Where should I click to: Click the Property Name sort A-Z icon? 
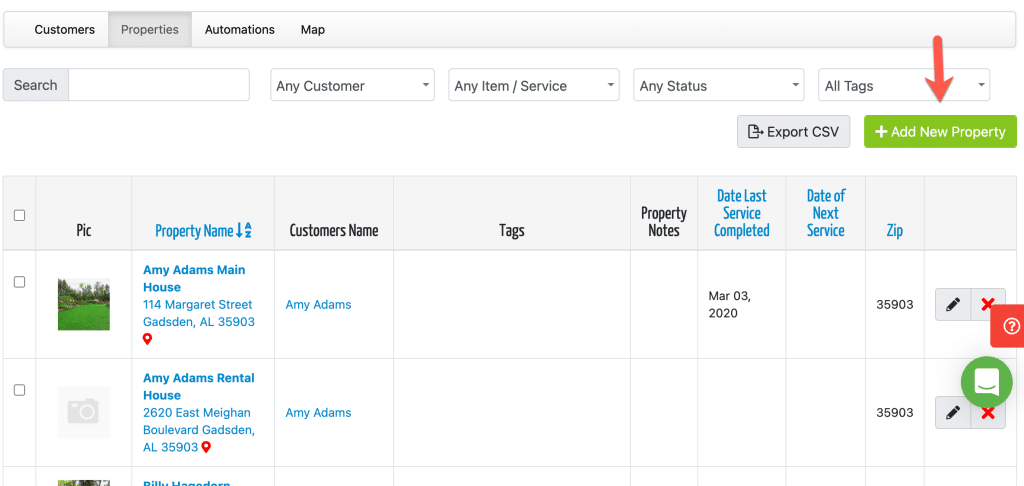[x=244, y=231]
